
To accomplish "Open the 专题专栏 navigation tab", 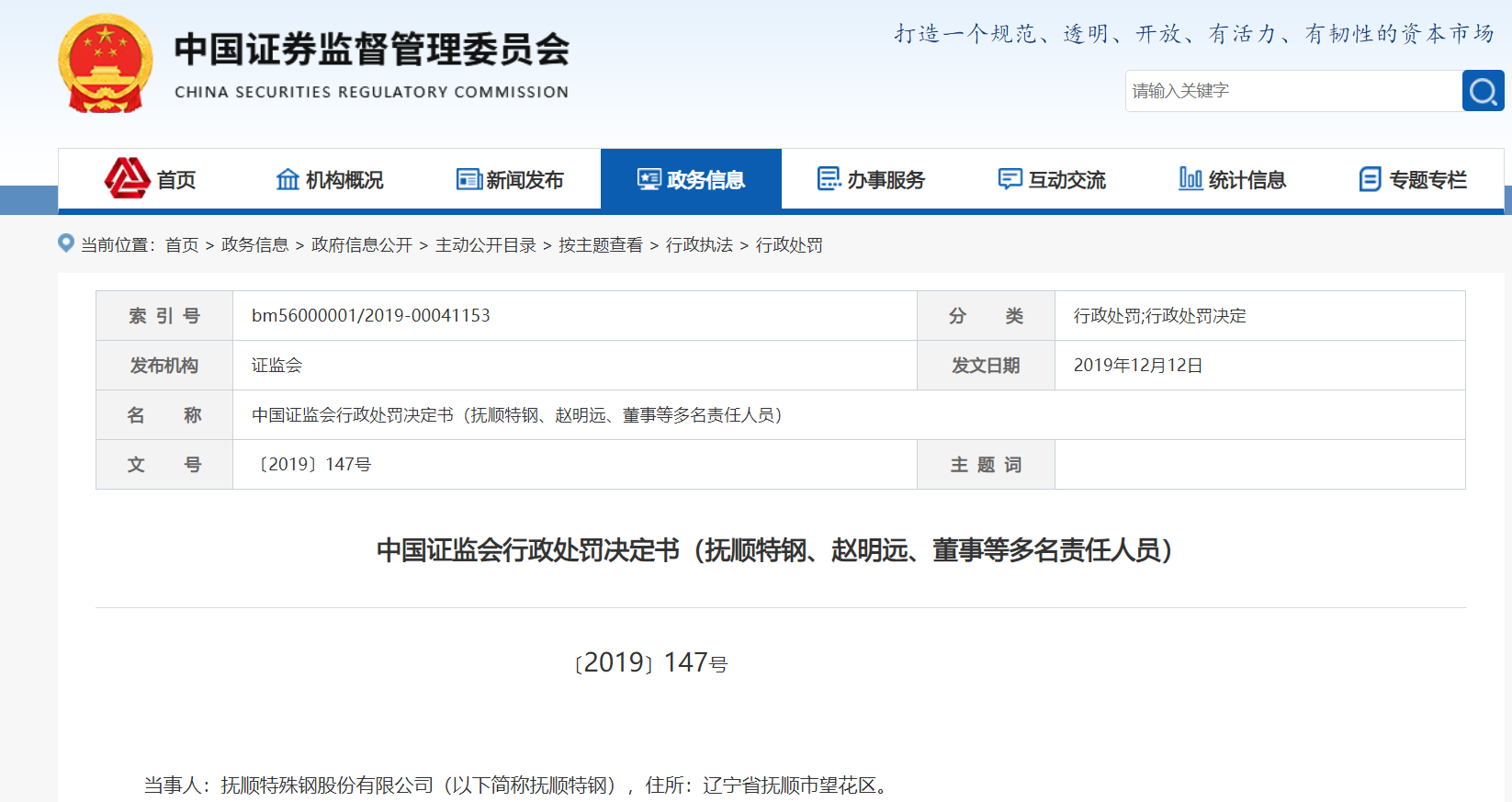I will pos(1414,179).
